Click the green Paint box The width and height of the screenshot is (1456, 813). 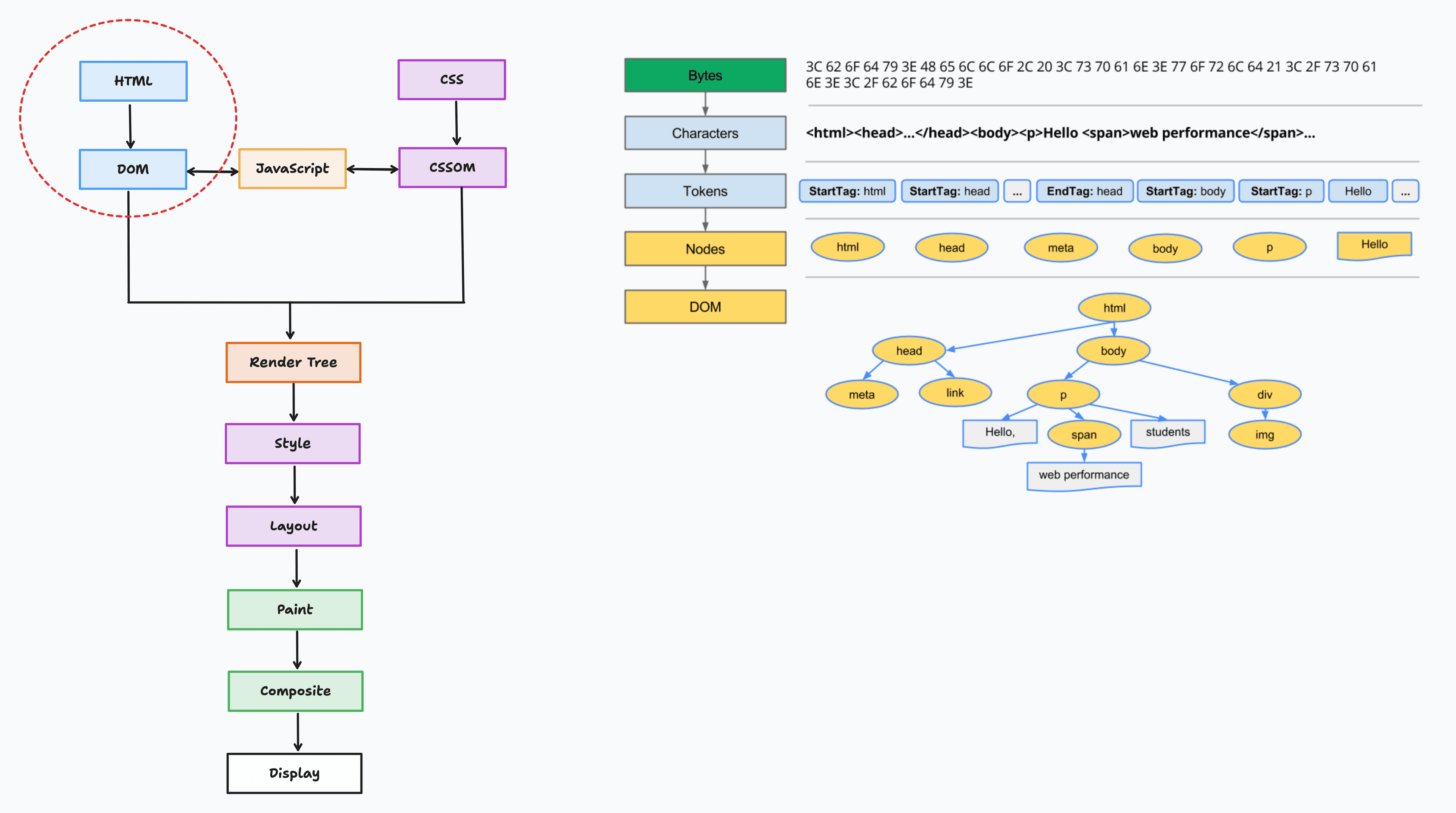coord(295,610)
